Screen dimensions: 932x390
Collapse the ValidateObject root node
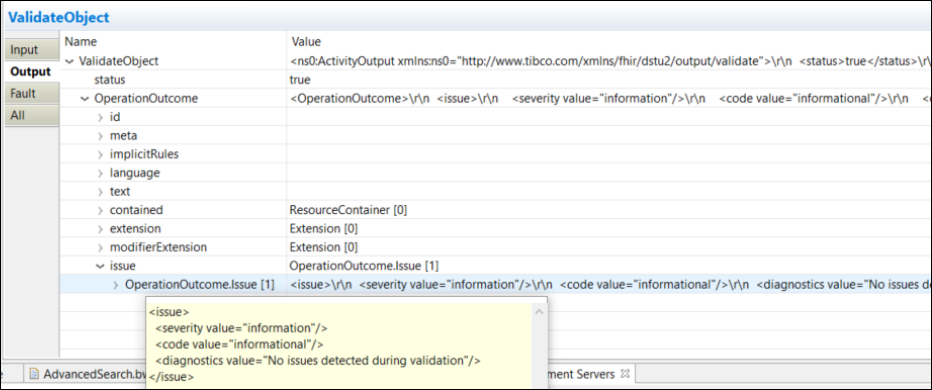click(70, 61)
